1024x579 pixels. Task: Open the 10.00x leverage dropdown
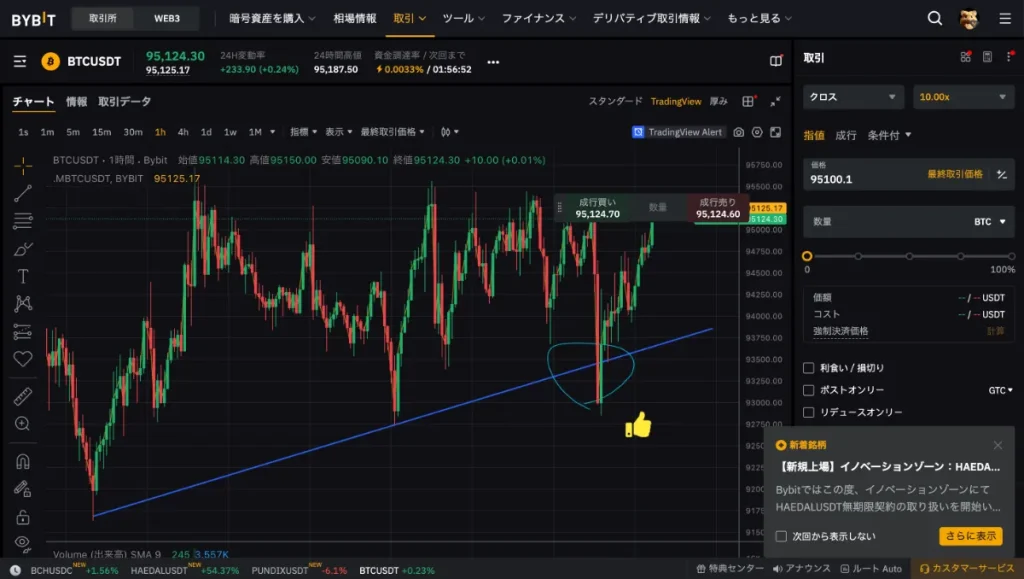click(963, 97)
